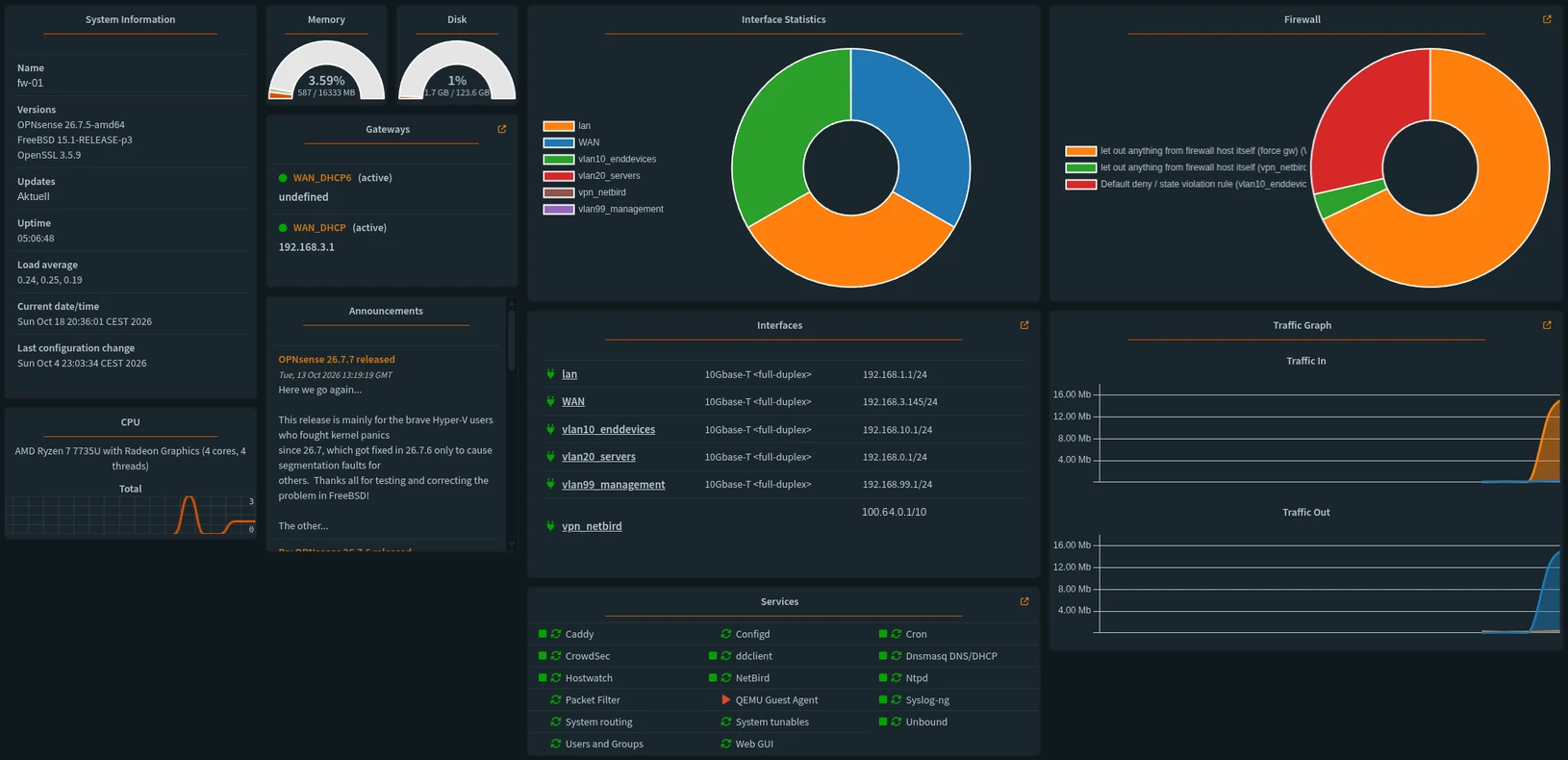
Task: Select the 192.168.3.145/24 address text
Action: (x=900, y=402)
